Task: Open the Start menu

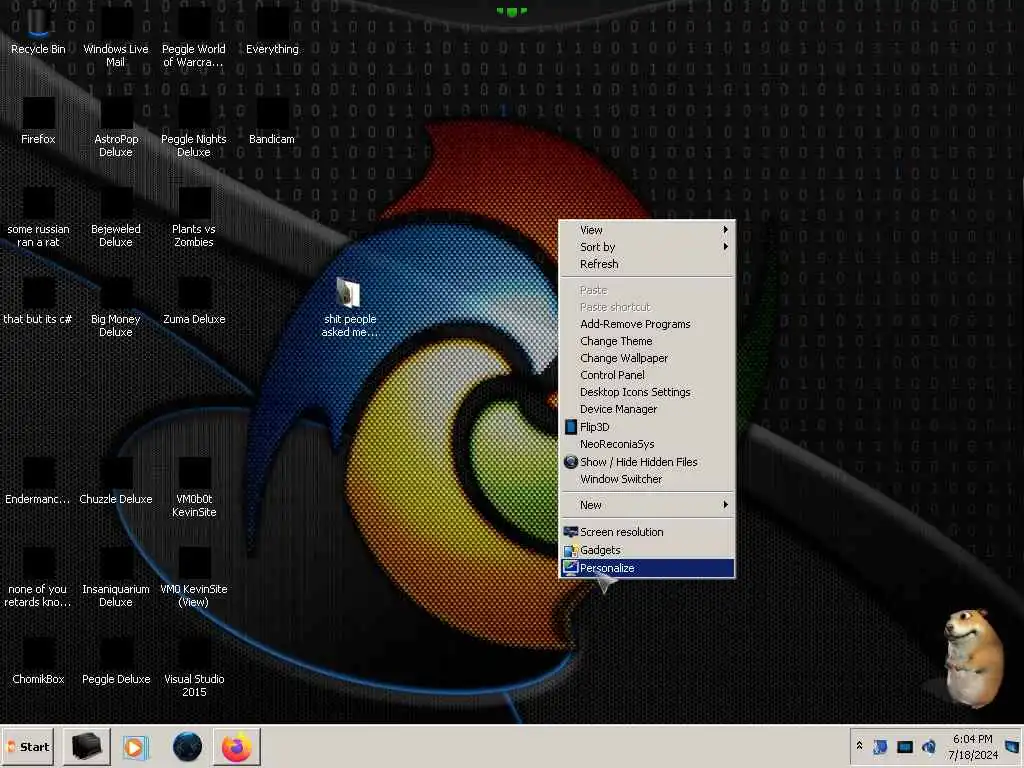Action: click(x=28, y=746)
